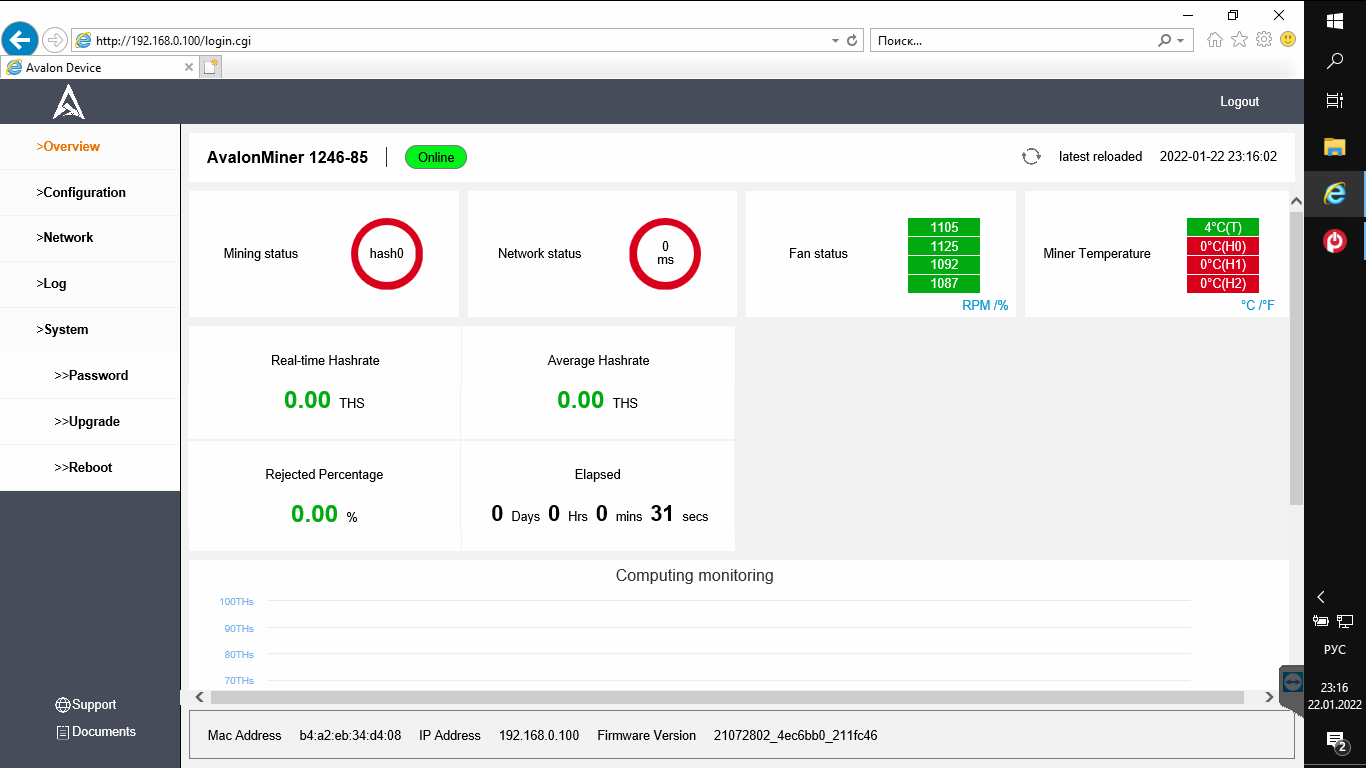The height and width of the screenshot is (768, 1366).
Task: Open address bar autocomplete dropdown
Action: click(x=835, y=41)
